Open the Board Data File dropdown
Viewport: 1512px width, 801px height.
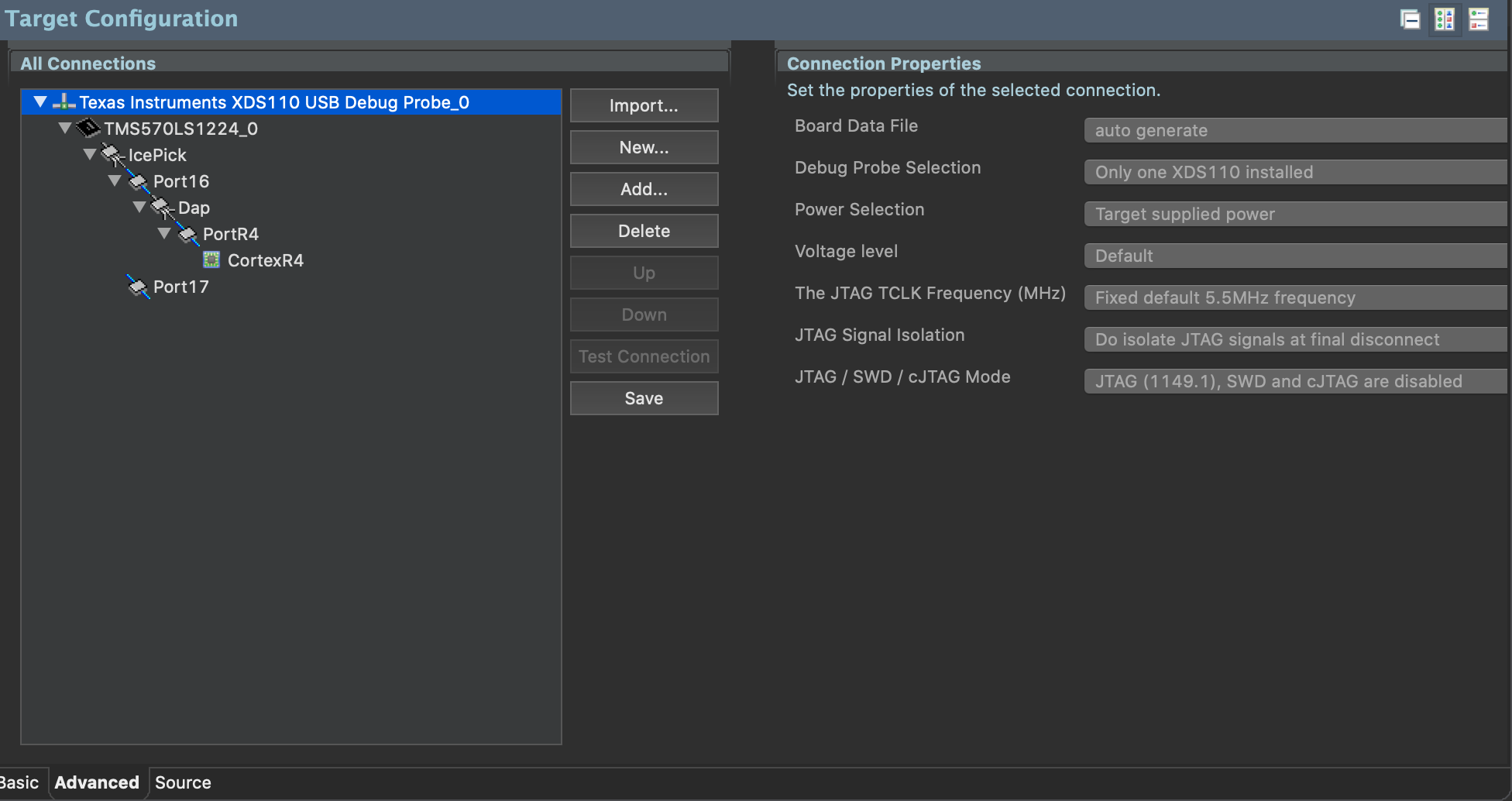1296,130
